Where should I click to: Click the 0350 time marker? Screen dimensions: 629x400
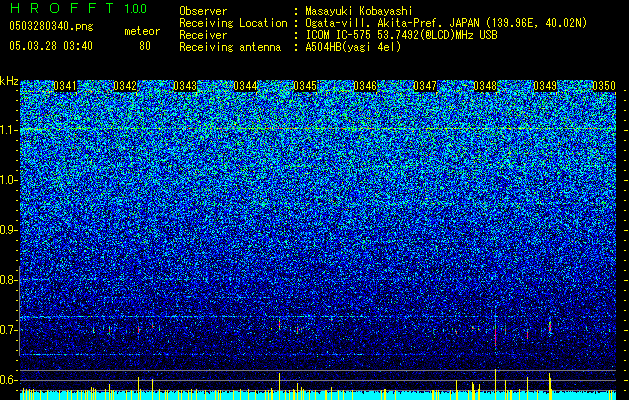604,86
